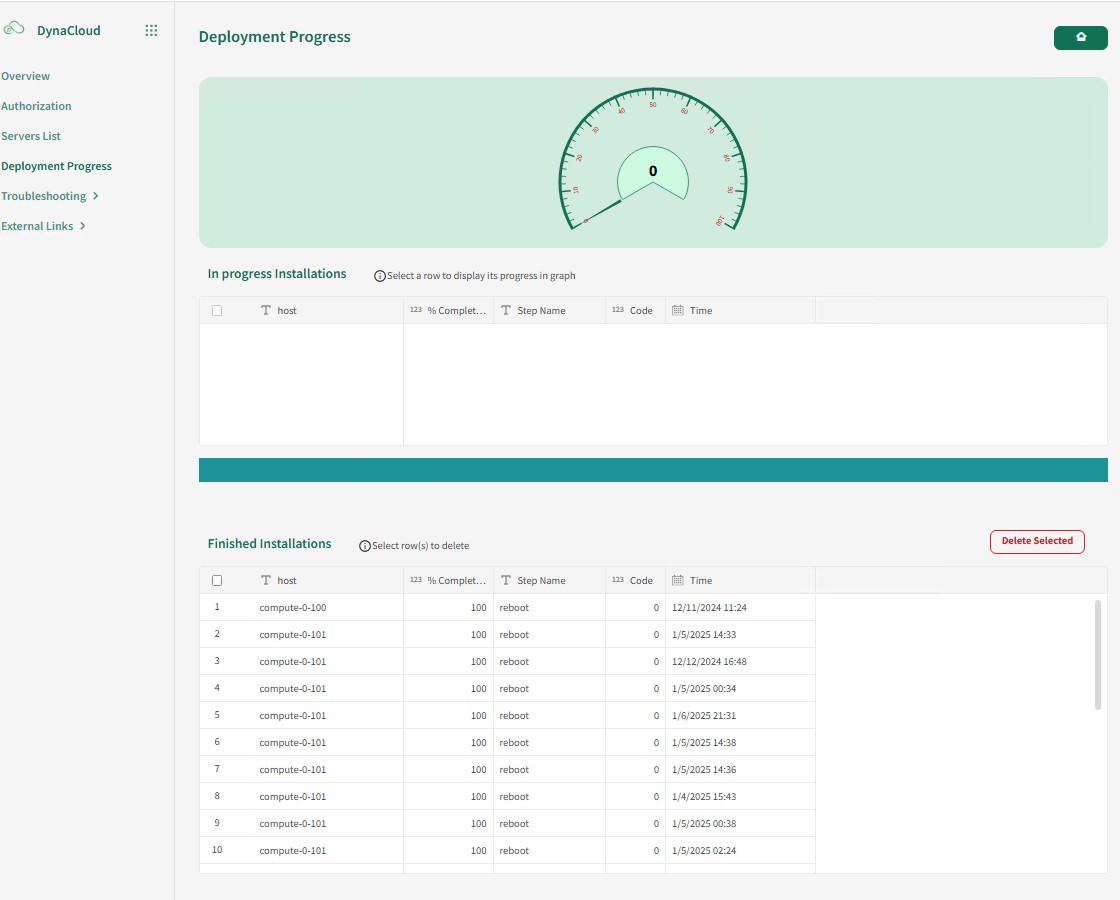1120x900 pixels.
Task: Click the progress gauge dial
Action: point(653,165)
